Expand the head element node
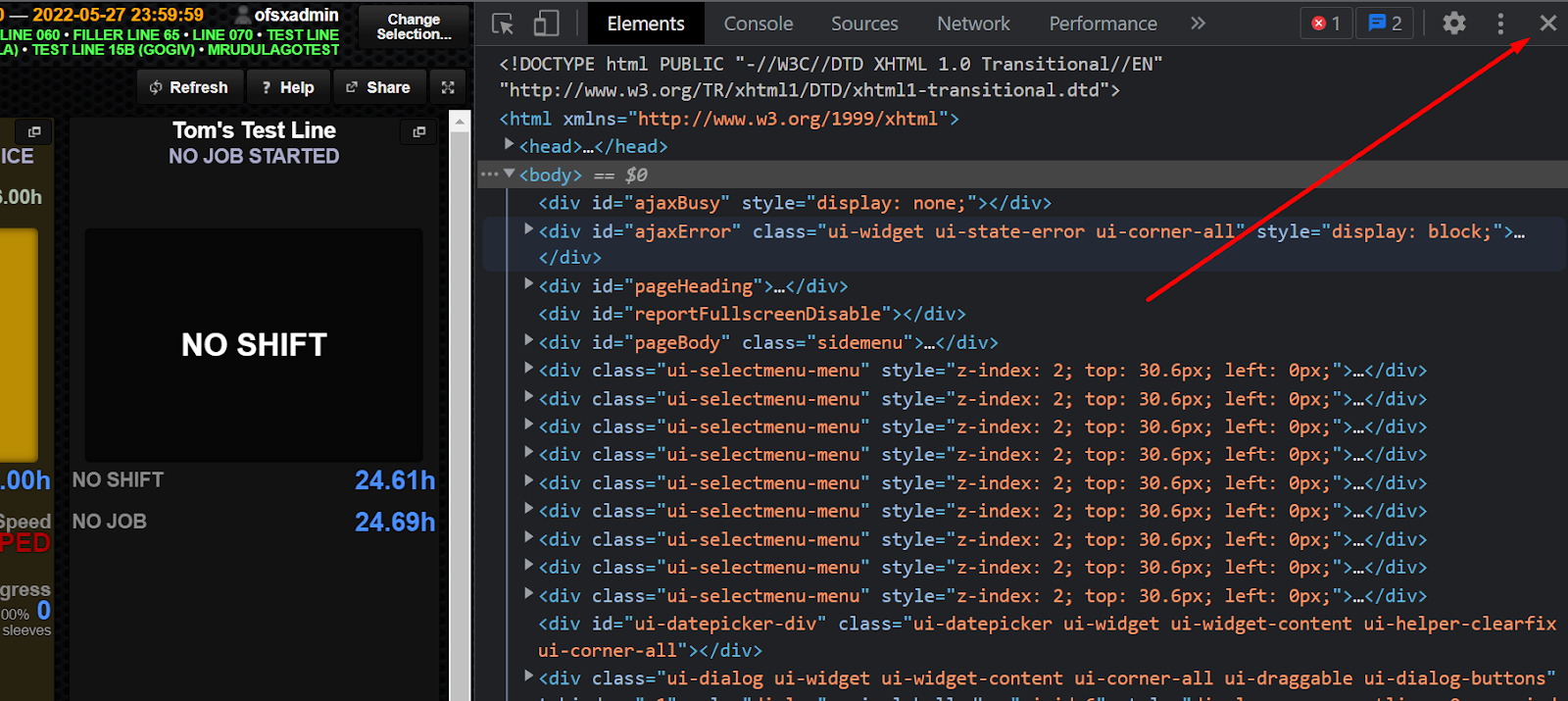 (509, 145)
